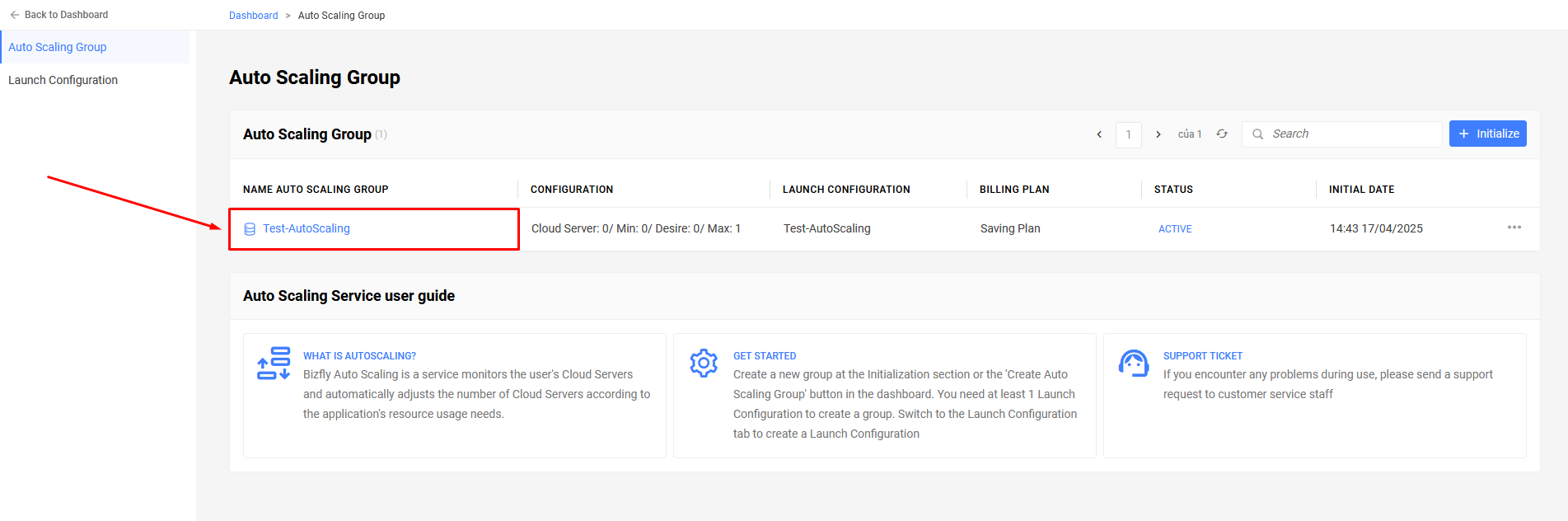1568x521 pixels.
Task: Click the ACTIVE status label
Action: [x=1175, y=229]
